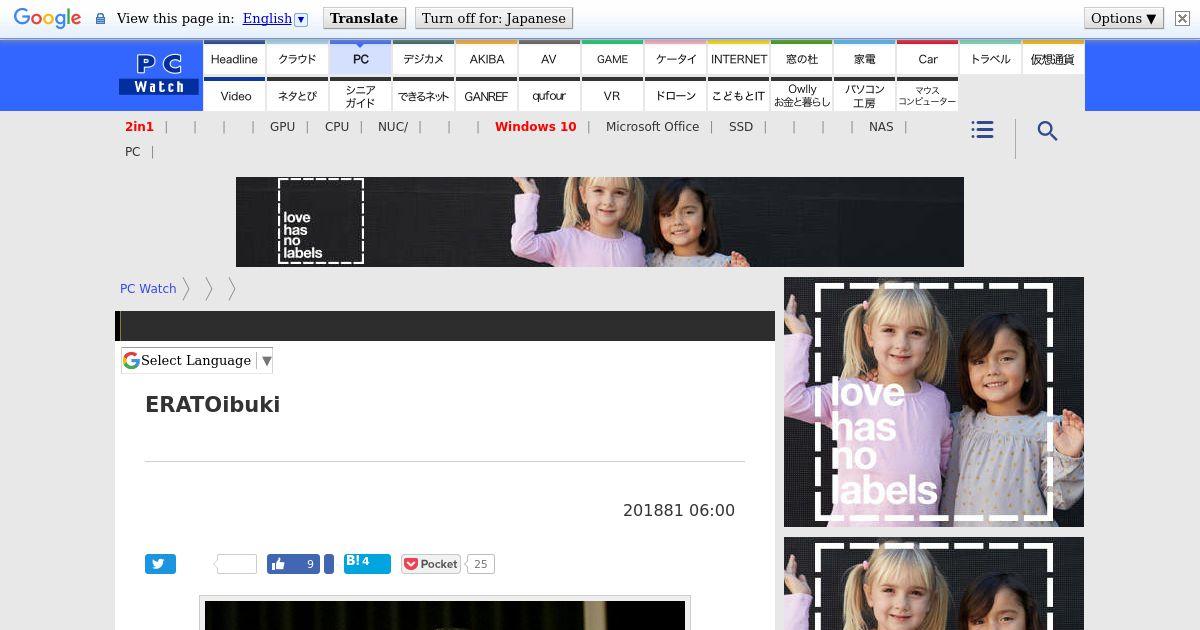Save the article to Pocket
Viewport: 1200px width, 630px height.
[431, 564]
